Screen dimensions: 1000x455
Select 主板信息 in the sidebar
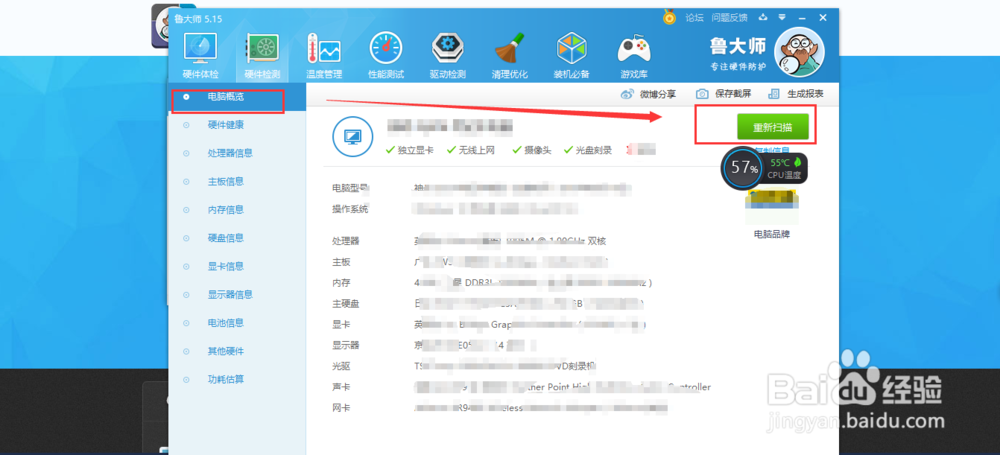click(x=226, y=181)
